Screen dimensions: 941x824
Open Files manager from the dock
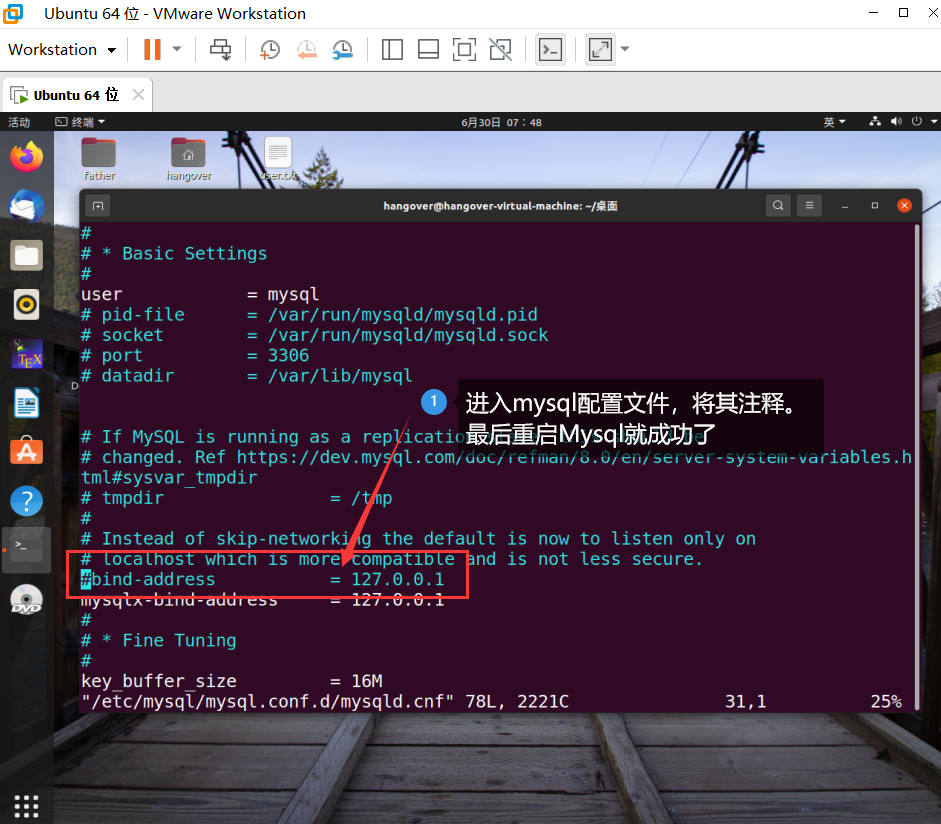(x=26, y=256)
